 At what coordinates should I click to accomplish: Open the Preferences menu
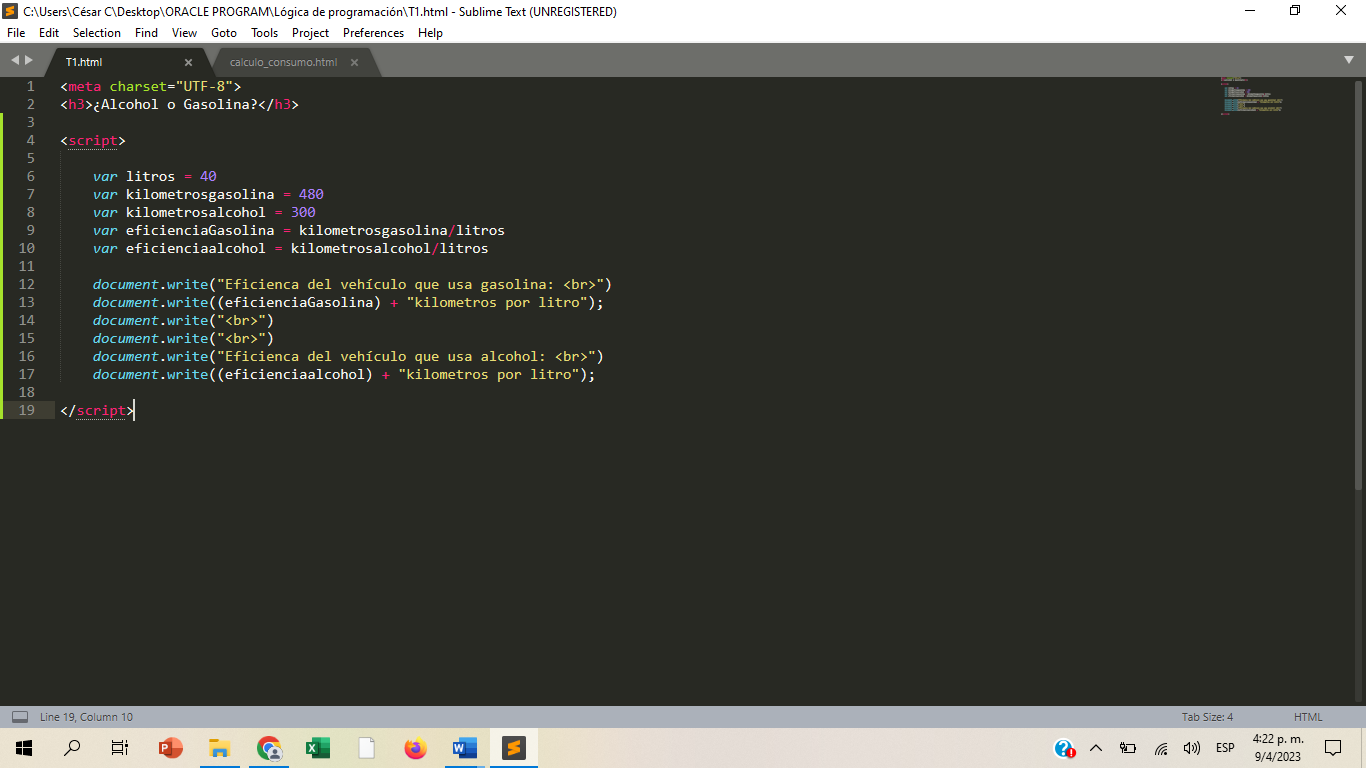coord(374,33)
